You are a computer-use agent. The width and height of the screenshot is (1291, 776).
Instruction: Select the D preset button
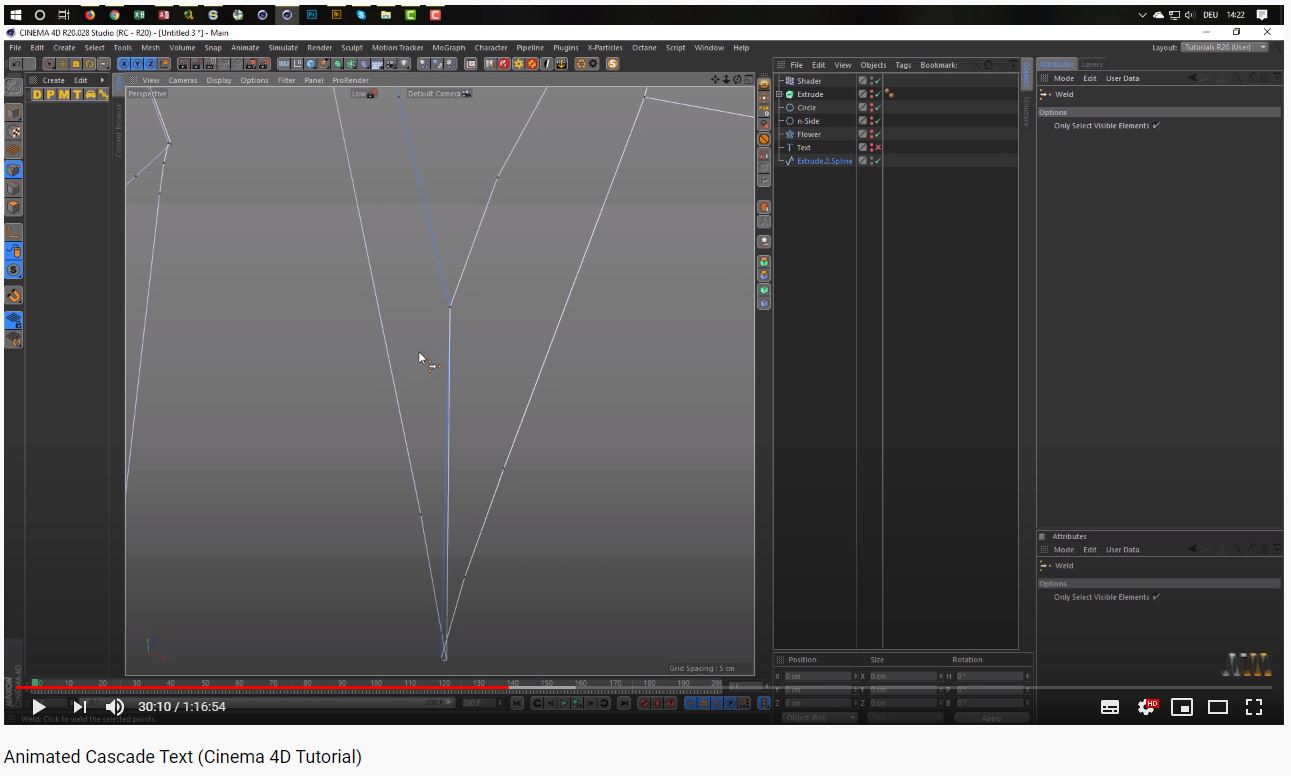pos(37,94)
